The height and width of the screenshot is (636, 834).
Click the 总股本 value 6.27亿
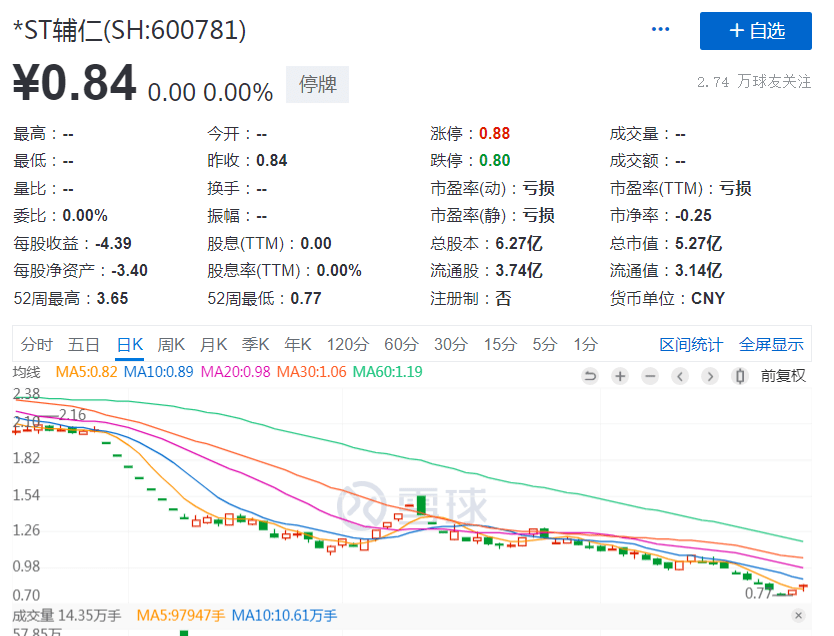(519, 244)
